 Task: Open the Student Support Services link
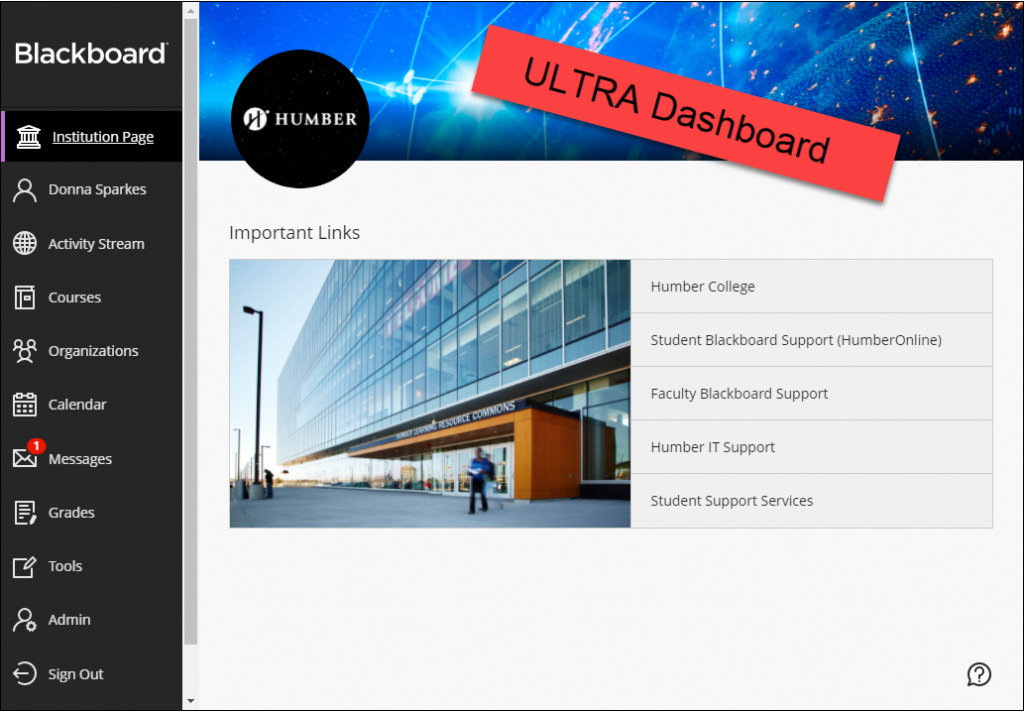pos(811,501)
